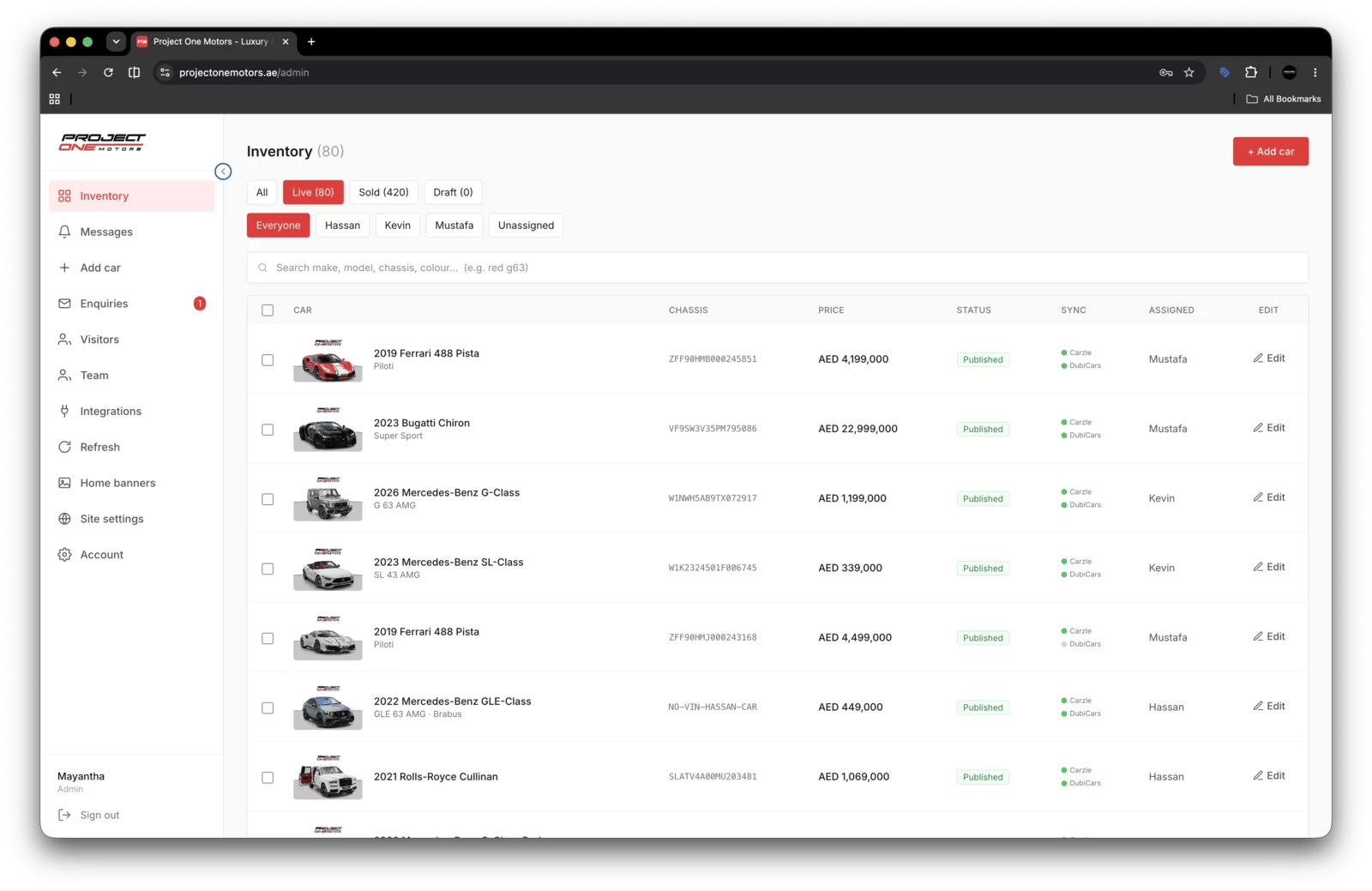The image size is (1372, 891).
Task: Switch to Live (80) filter
Action: point(313,192)
